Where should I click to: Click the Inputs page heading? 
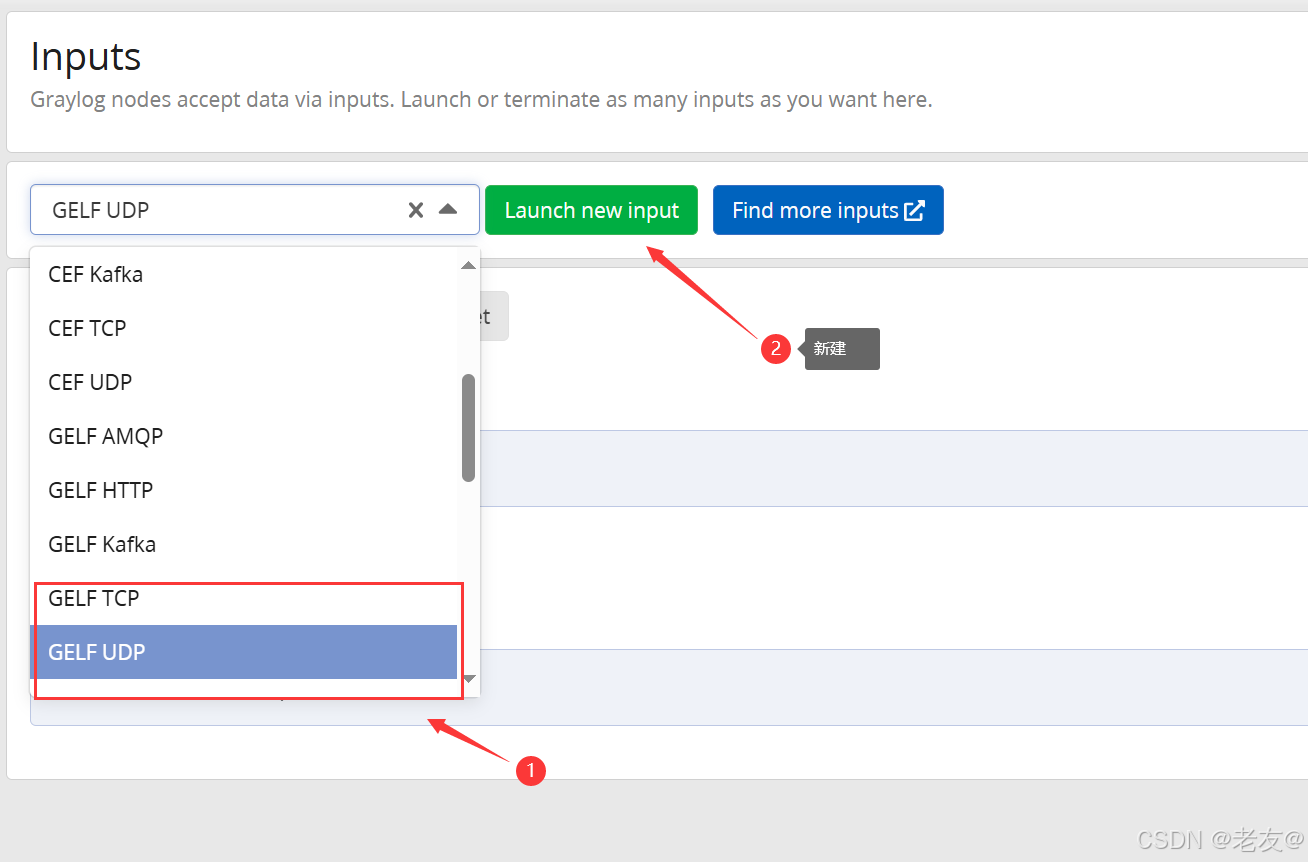[x=86, y=56]
